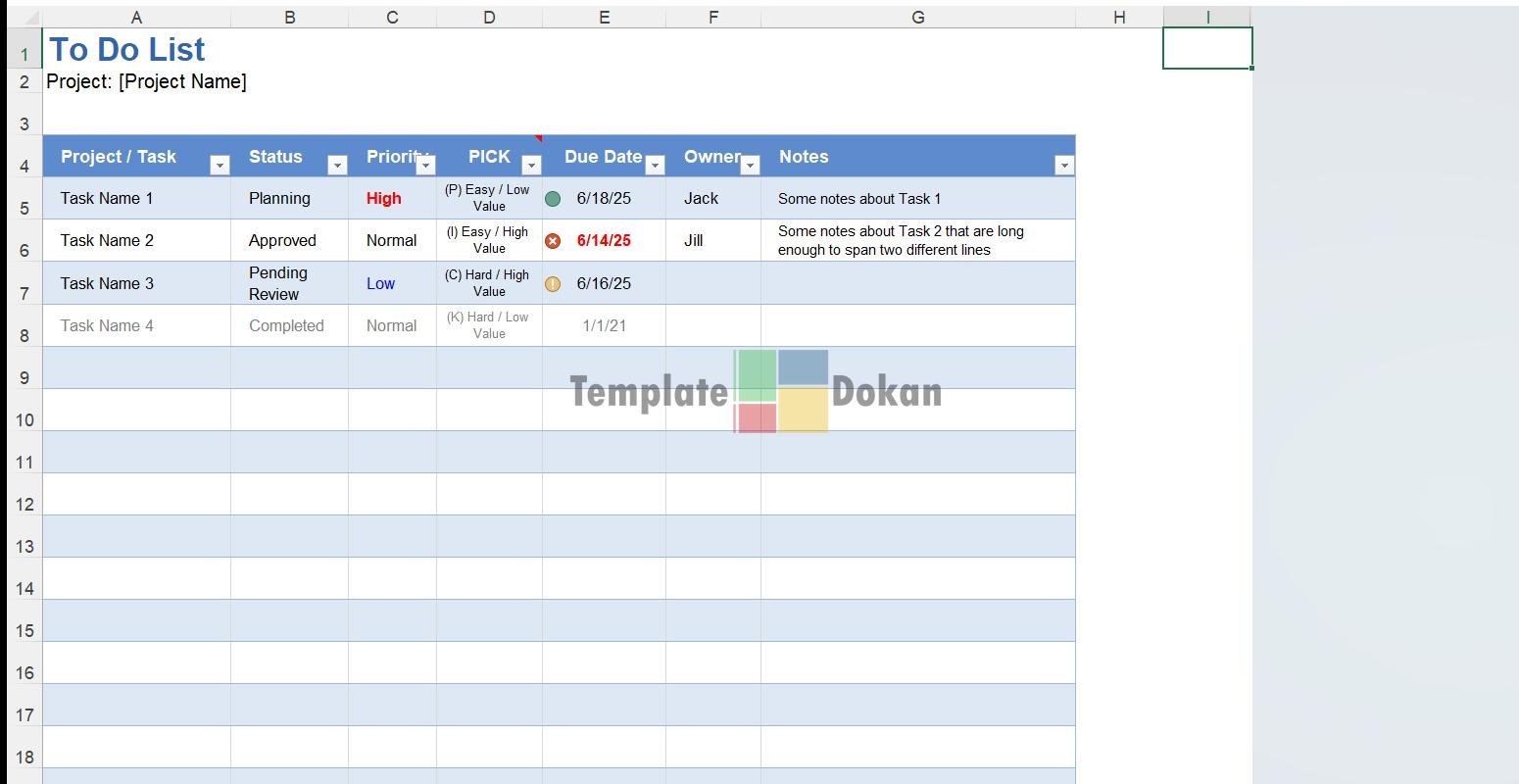1519x784 pixels.
Task: Click the green circle status icon
Action: click(x=553, y=199)
